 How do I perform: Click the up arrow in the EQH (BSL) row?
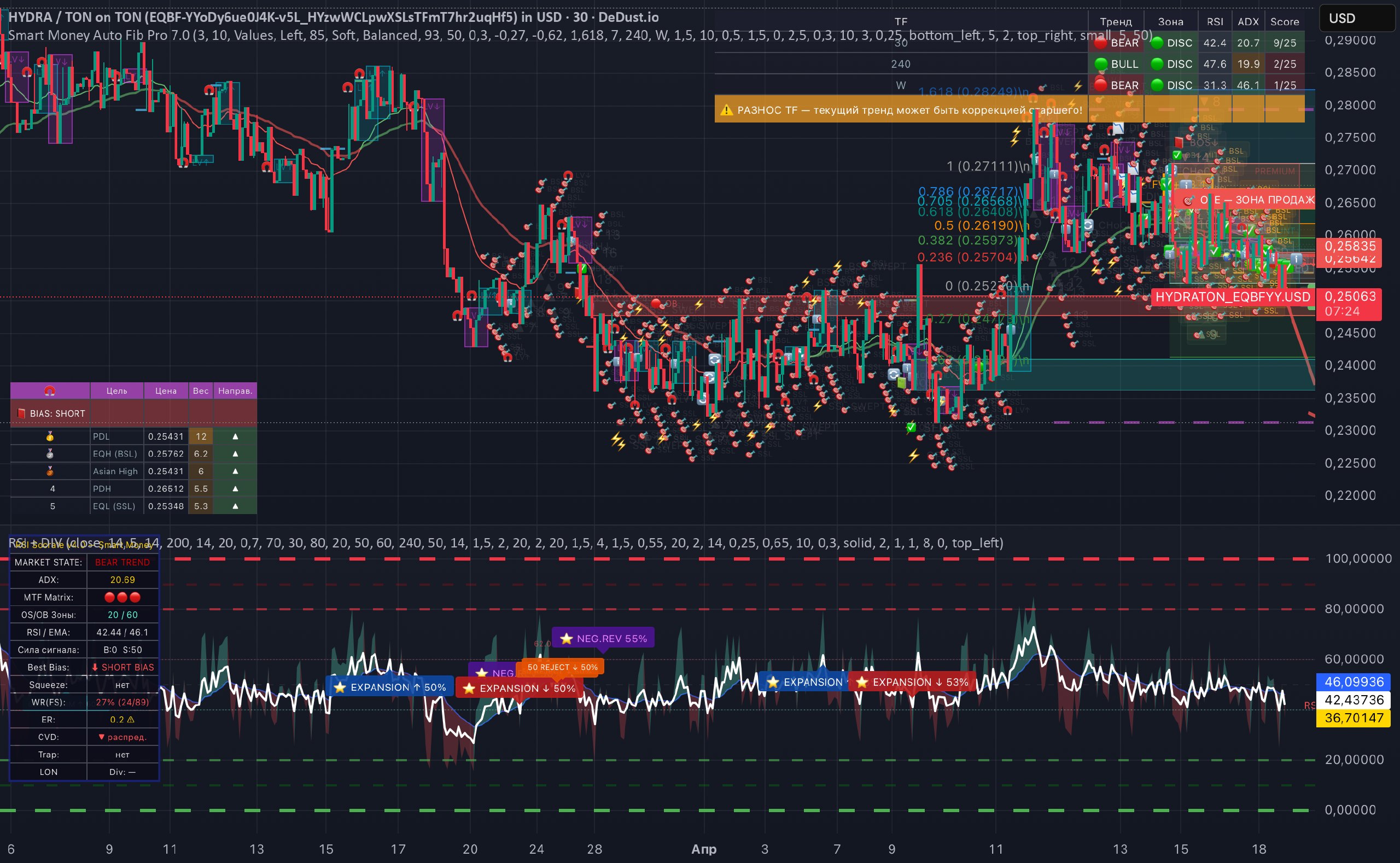pyautogui.click(x=235, y=454)
